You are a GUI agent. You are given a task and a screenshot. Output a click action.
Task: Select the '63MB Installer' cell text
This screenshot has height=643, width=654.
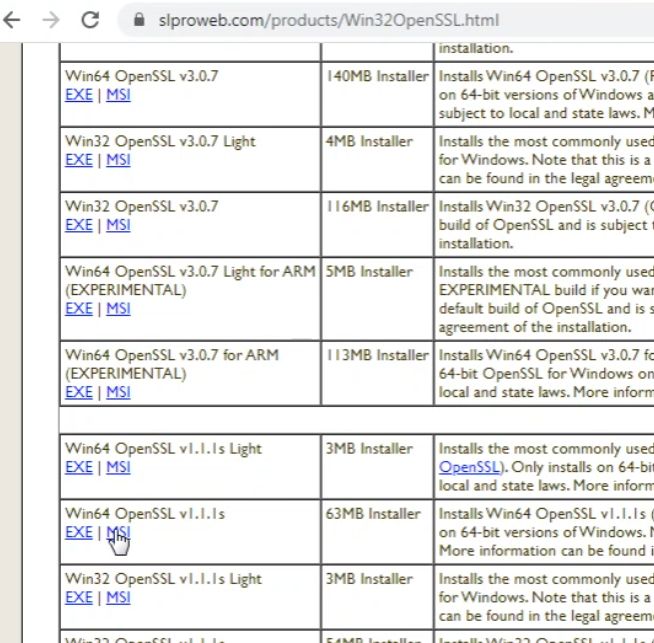(373, 513)
